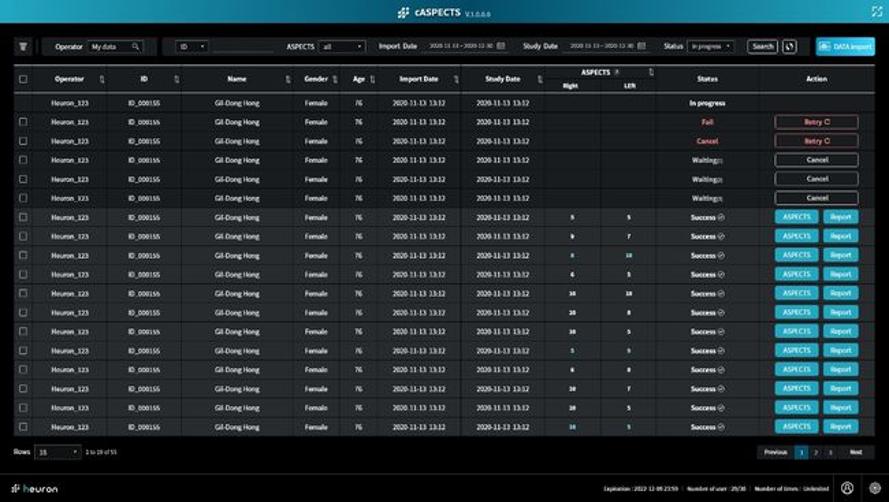Check the checkbox of the Cancel status row

[x=23, y=141]
